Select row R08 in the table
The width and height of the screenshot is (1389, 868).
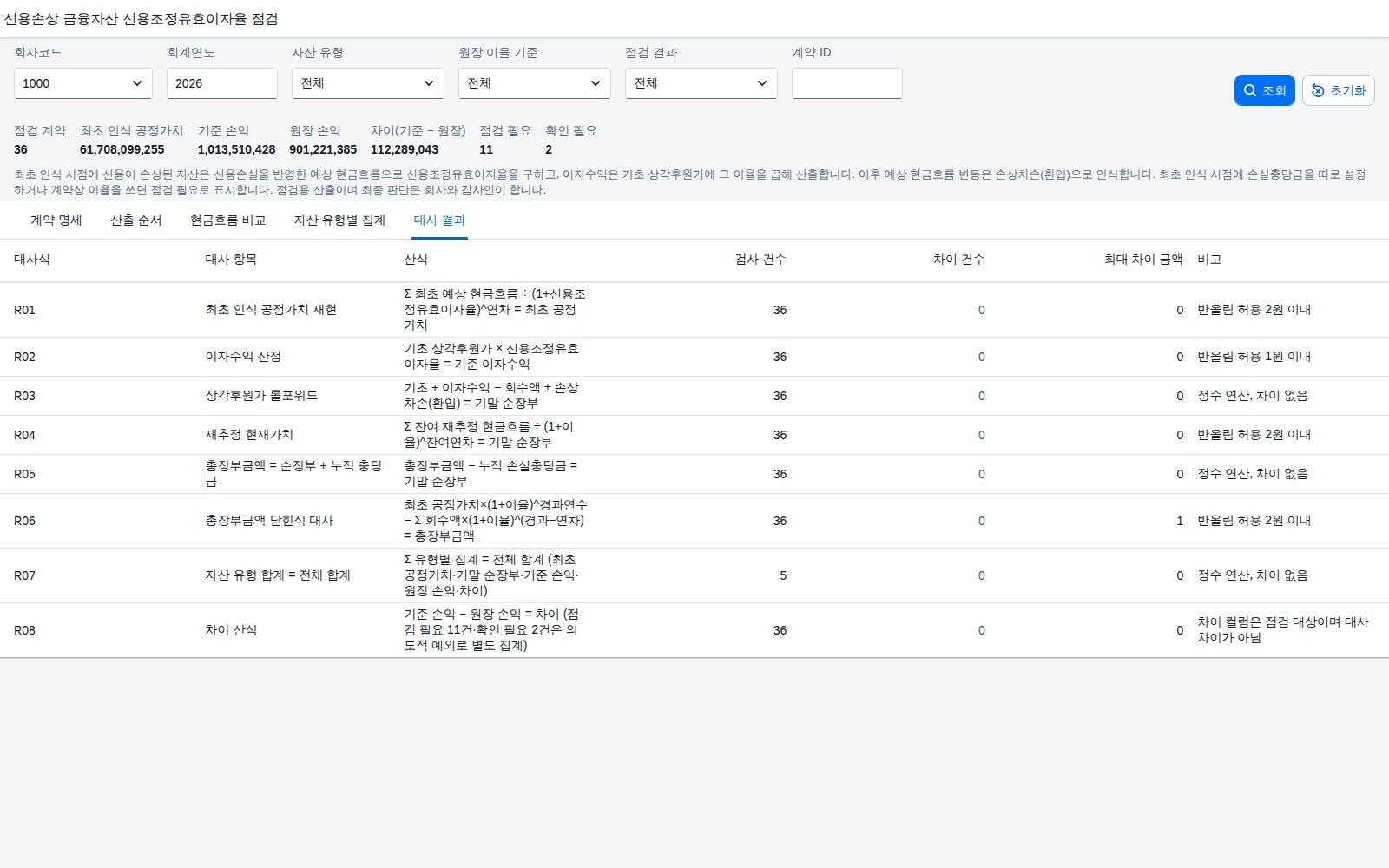click(694, 630)
